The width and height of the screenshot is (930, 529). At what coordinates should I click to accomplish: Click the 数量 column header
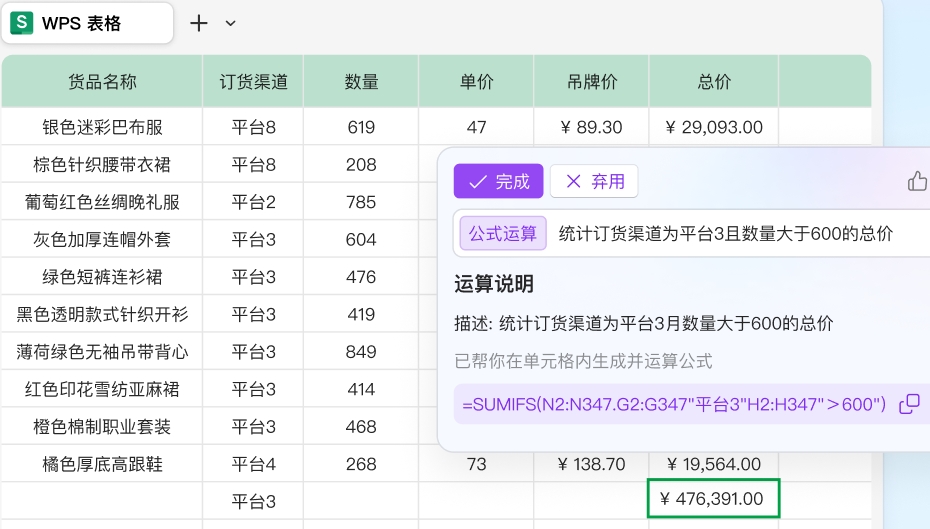361,82
